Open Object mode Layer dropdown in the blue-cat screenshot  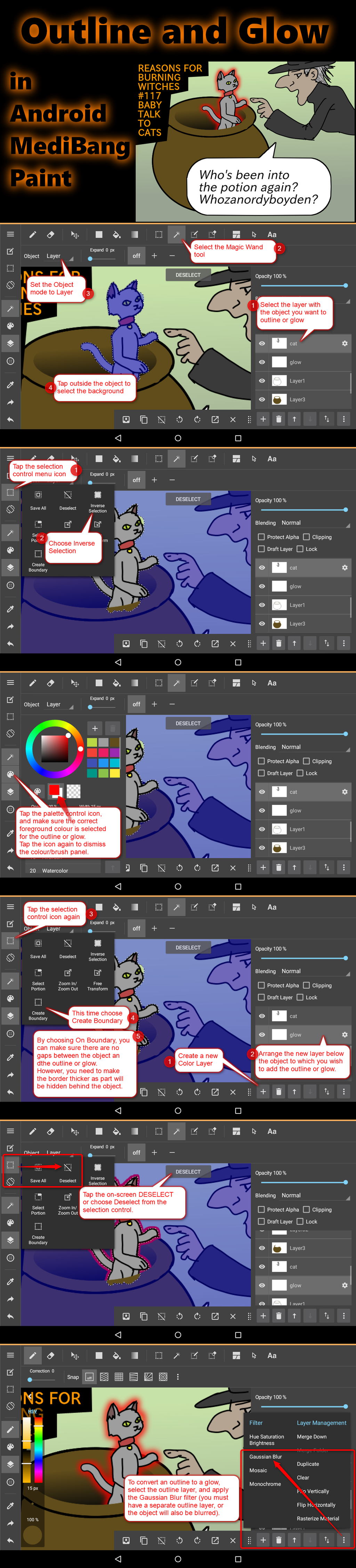click(x=59, y=256)
